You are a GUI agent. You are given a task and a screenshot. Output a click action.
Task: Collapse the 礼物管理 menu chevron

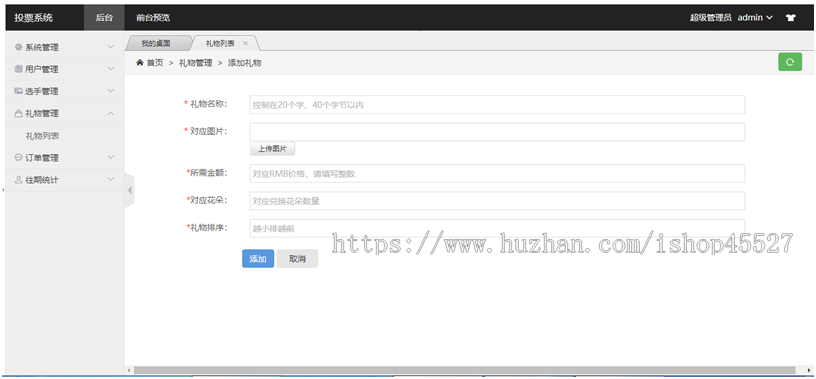point(110,113)
